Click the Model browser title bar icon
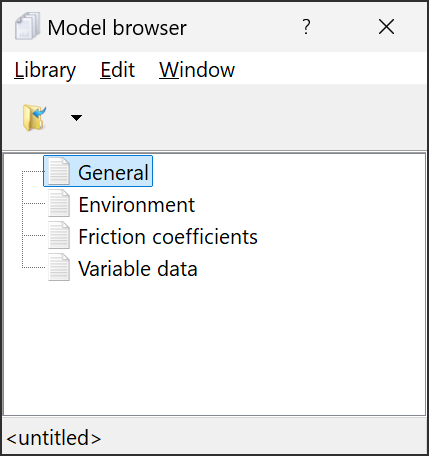This screenshot has height=456, width=429. (x=28, y=26)
